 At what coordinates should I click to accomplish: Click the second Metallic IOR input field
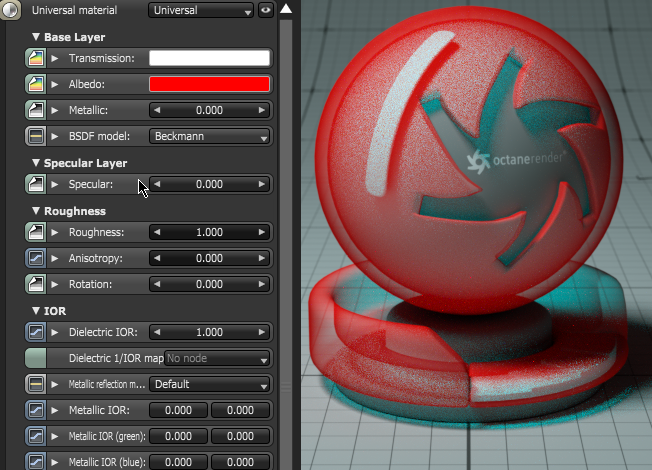point(240,410)
